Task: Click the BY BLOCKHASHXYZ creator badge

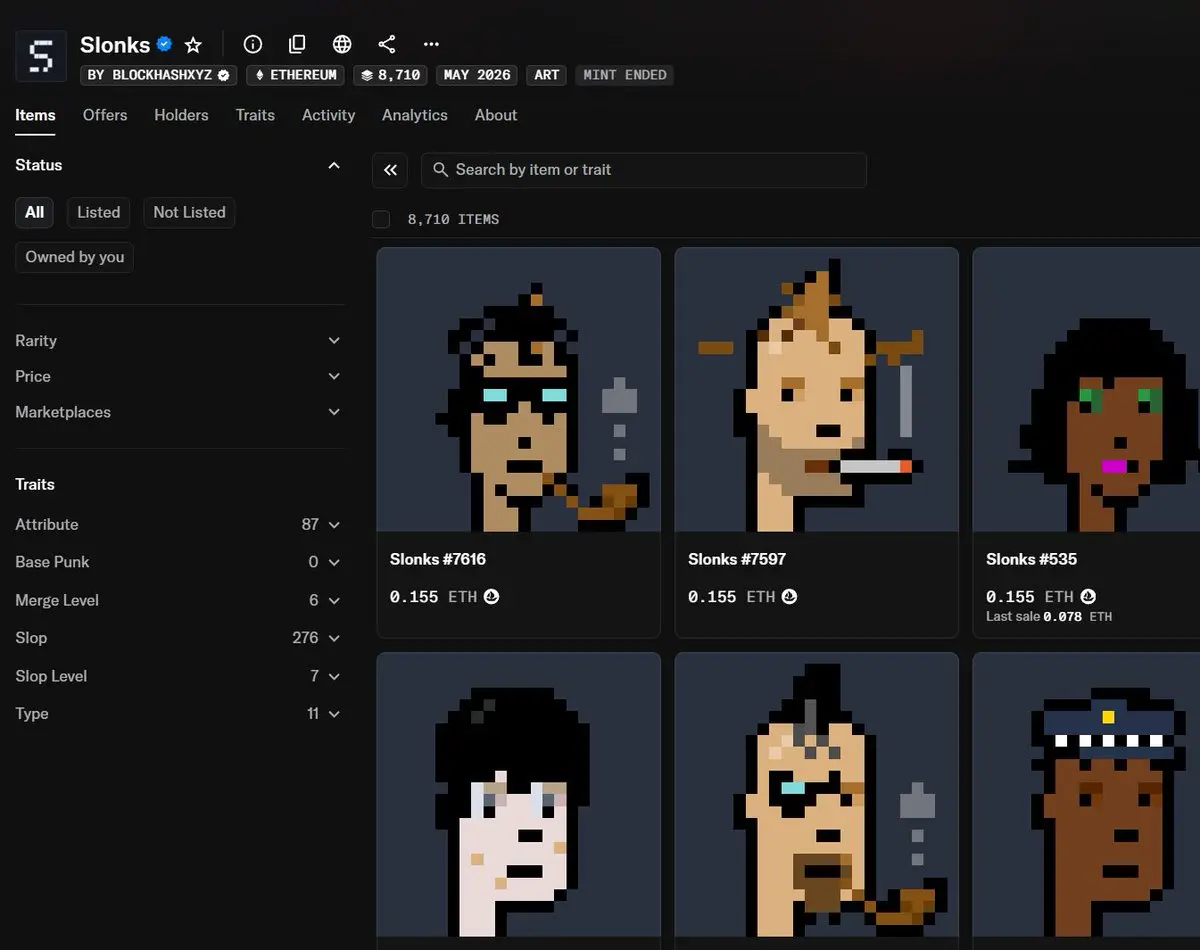Action: pos(159,75)
